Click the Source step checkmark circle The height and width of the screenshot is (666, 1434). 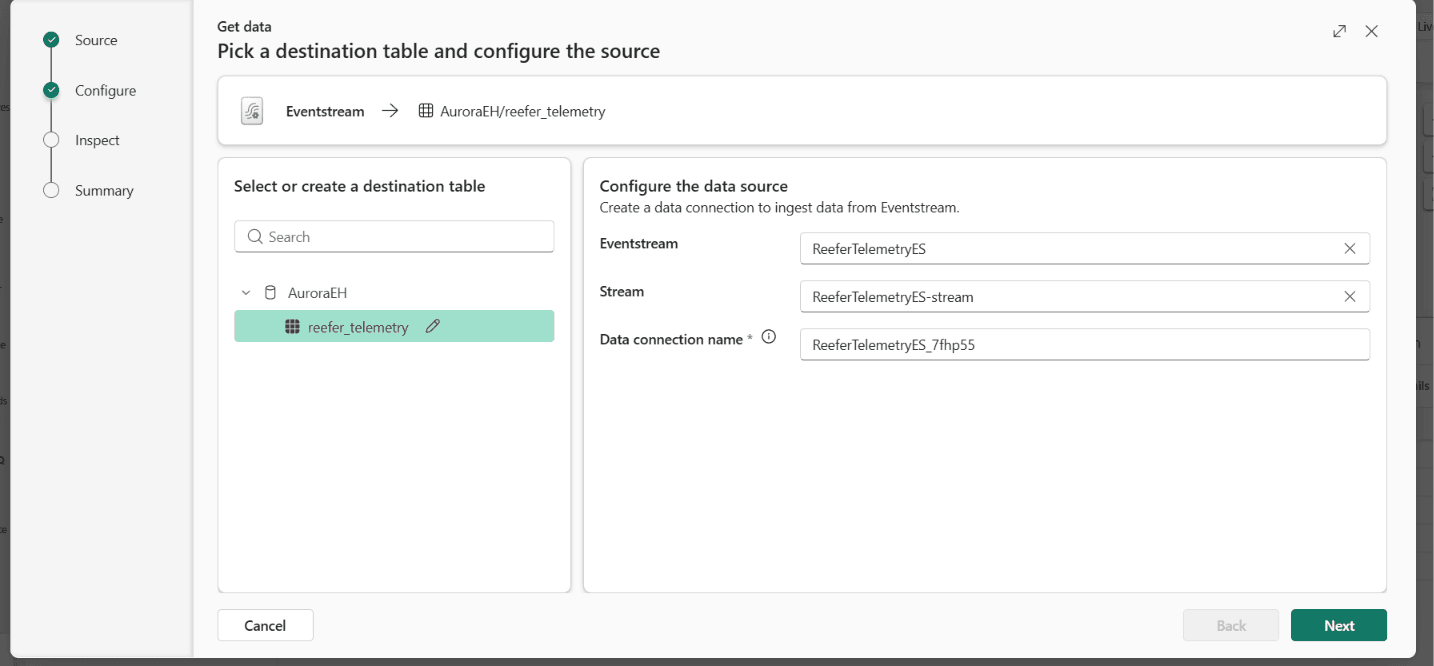pyautogui.click(x=51, y=40)
